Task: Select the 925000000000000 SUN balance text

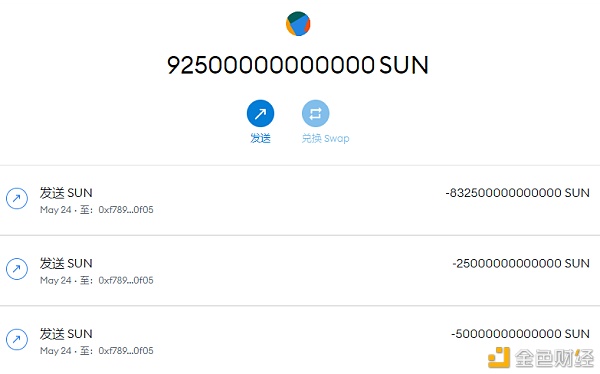Action: pyautogui.click(x=298, y=65)
